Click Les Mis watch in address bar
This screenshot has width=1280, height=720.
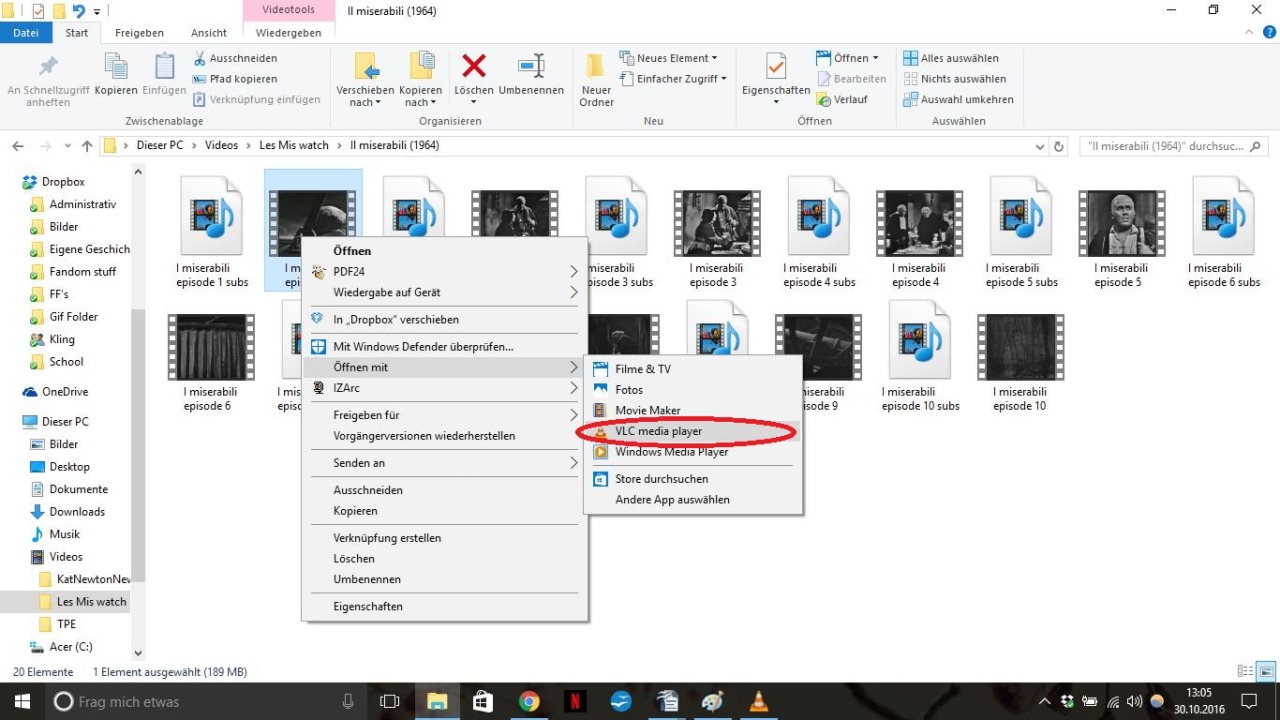[x=294, y=146]
